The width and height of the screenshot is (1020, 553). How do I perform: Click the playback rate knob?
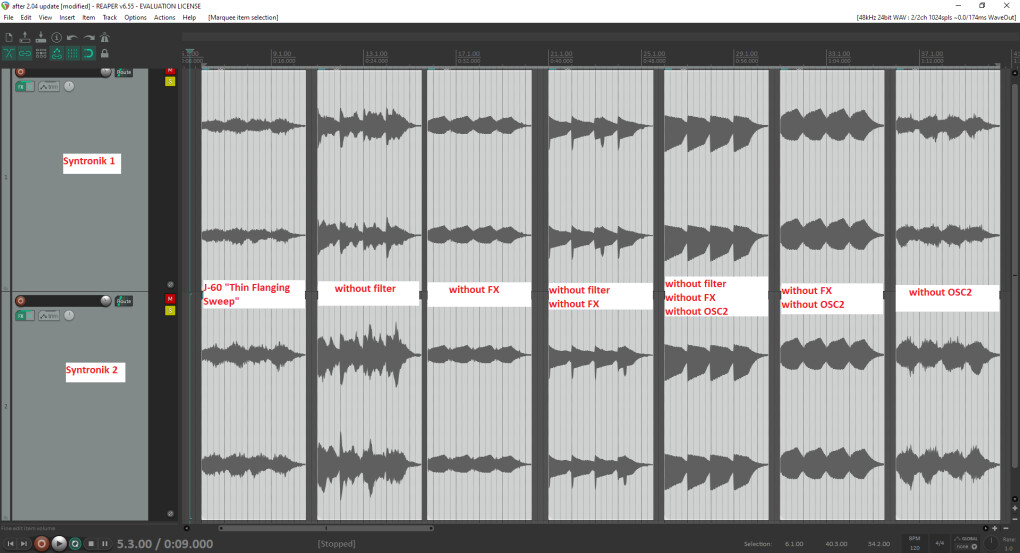pyautogui.click(x=991, y=543)
